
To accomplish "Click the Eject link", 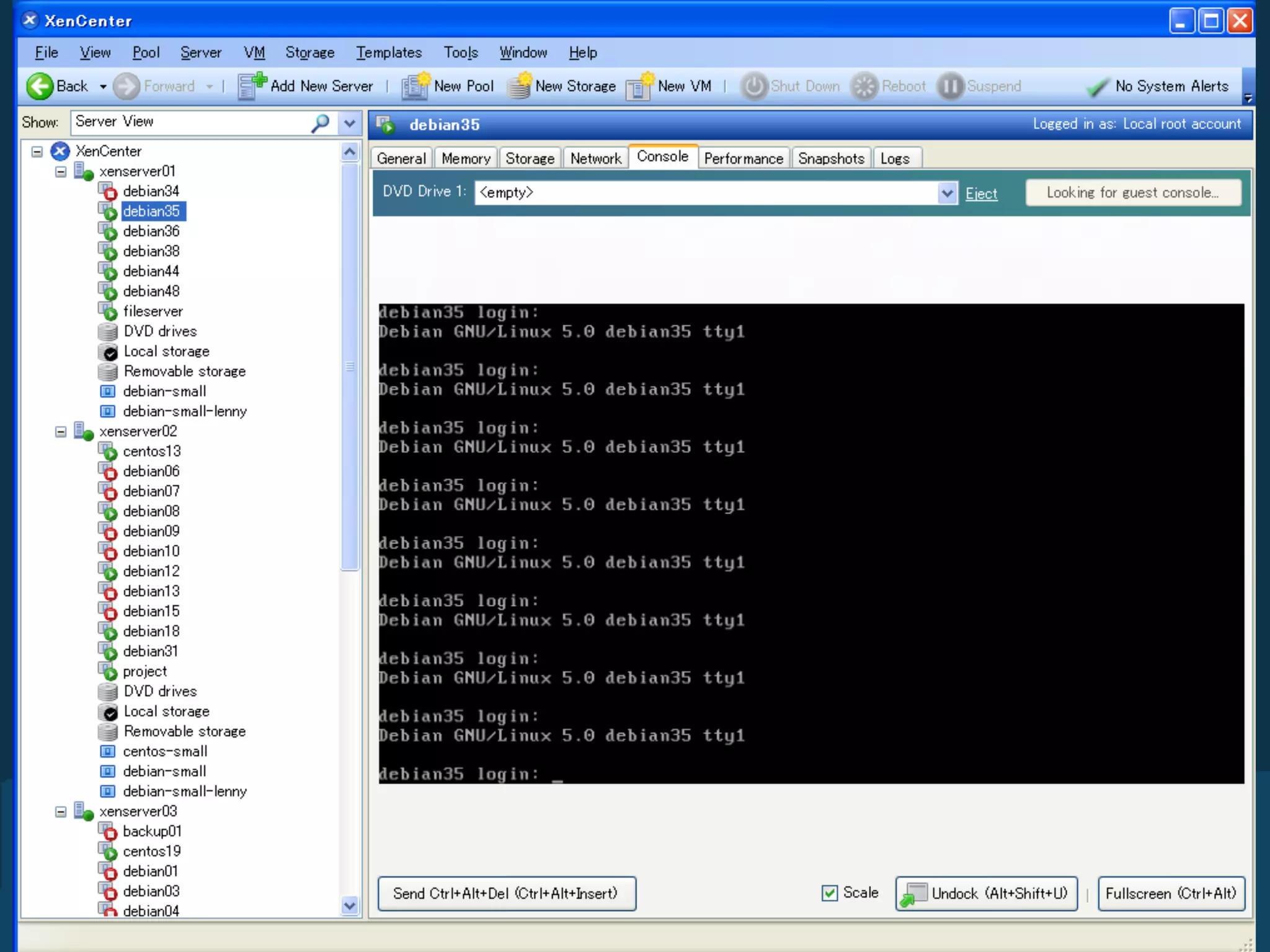I will [x=981, y=194].
